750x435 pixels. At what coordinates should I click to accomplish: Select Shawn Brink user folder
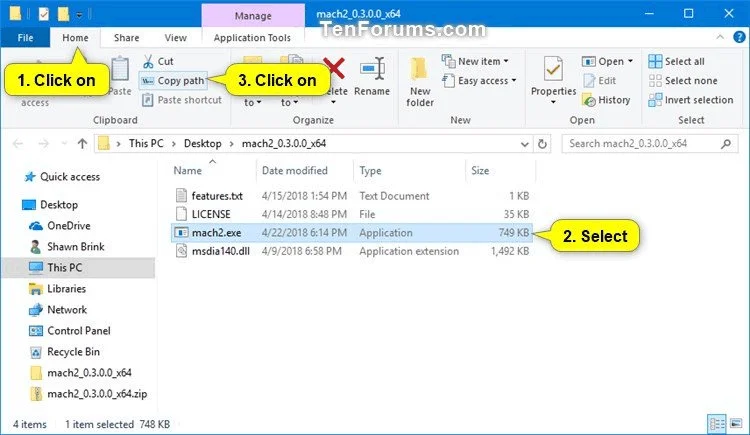[75, 247]
